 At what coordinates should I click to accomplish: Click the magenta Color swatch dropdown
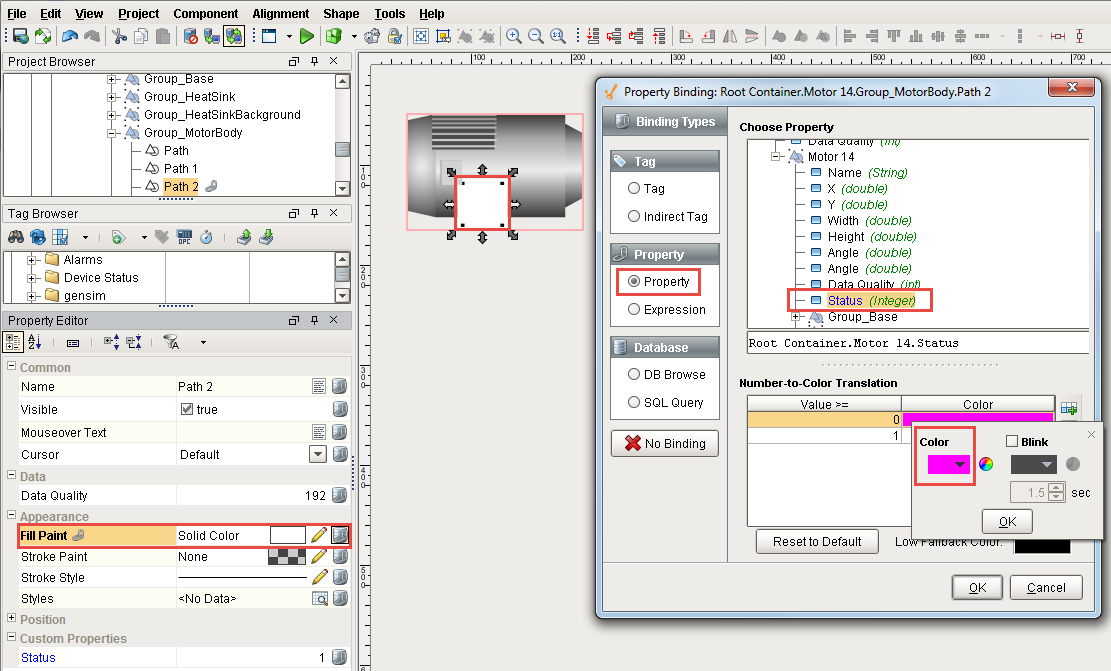(x=948, y=465)
